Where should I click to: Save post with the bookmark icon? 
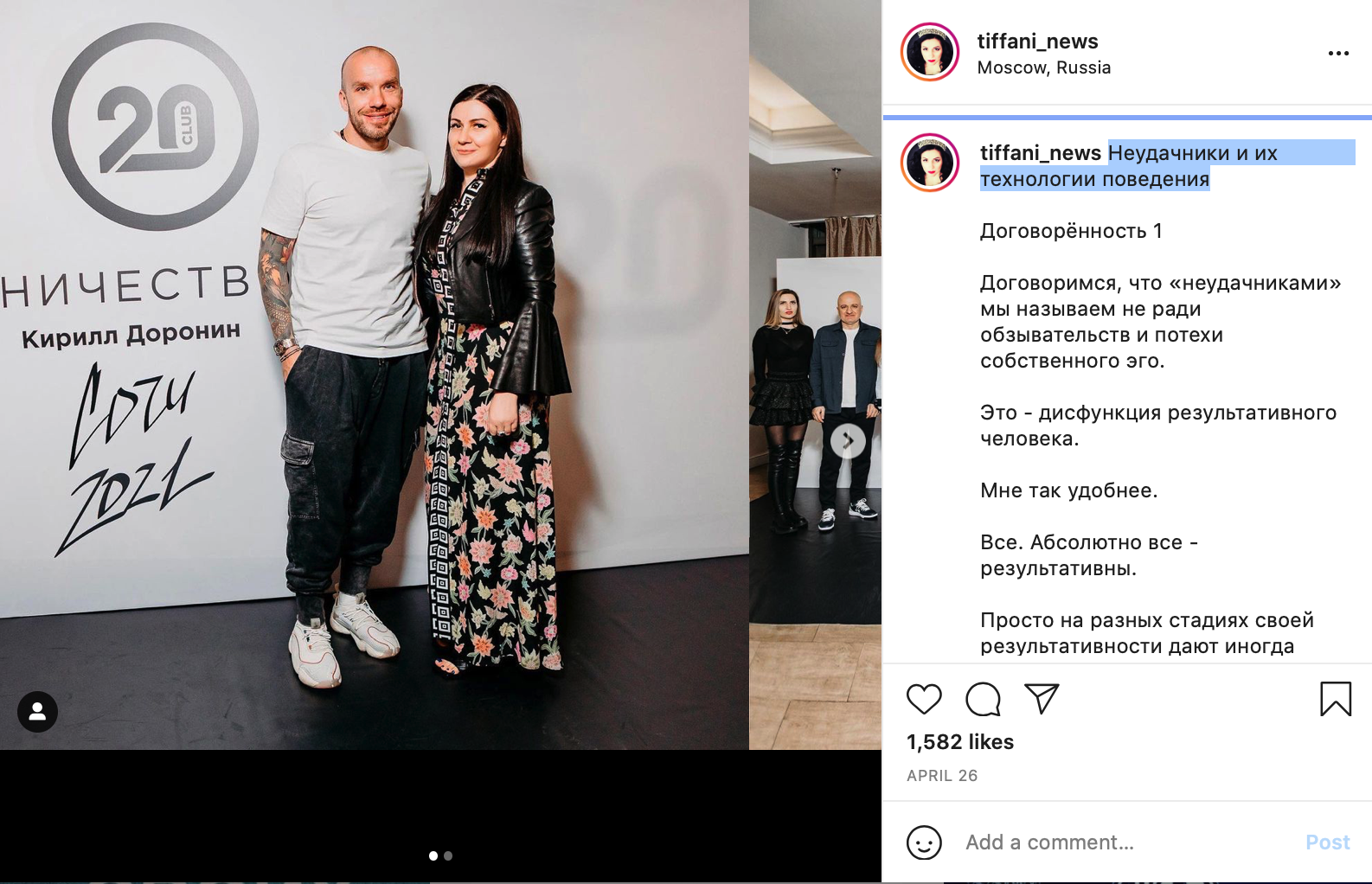[1336, 699]
